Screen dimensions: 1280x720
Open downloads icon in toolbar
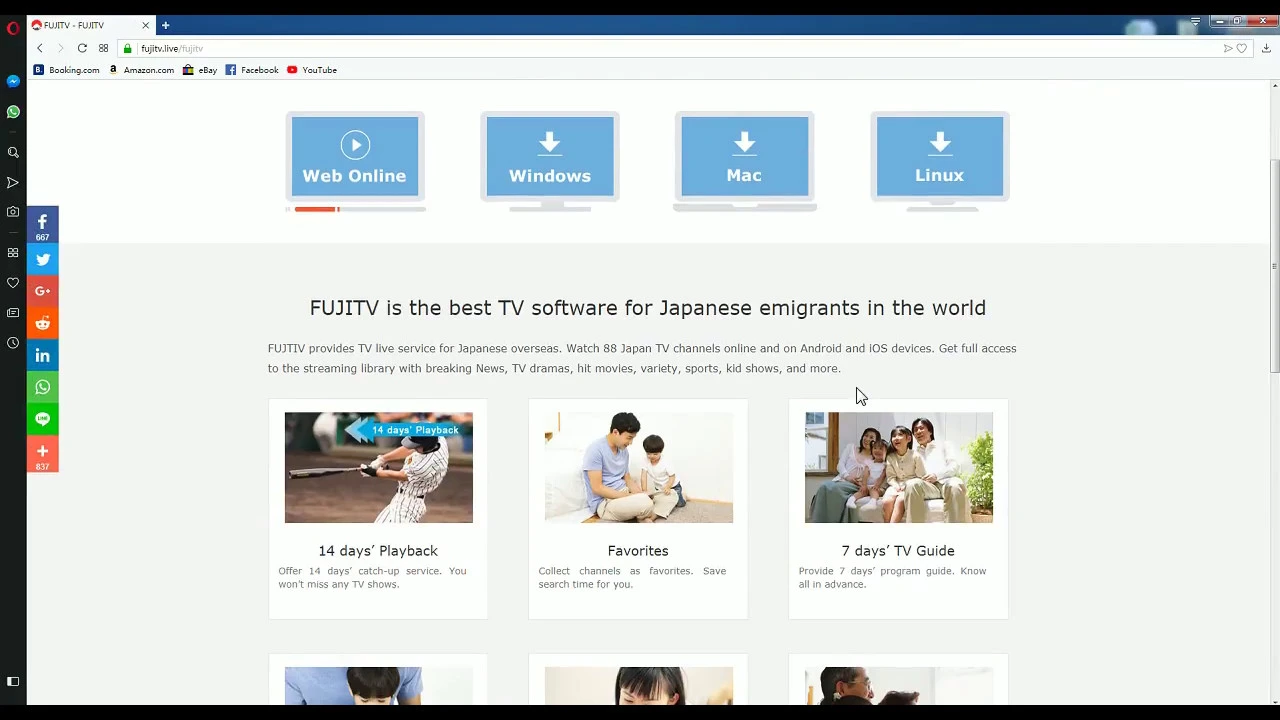1266,48
